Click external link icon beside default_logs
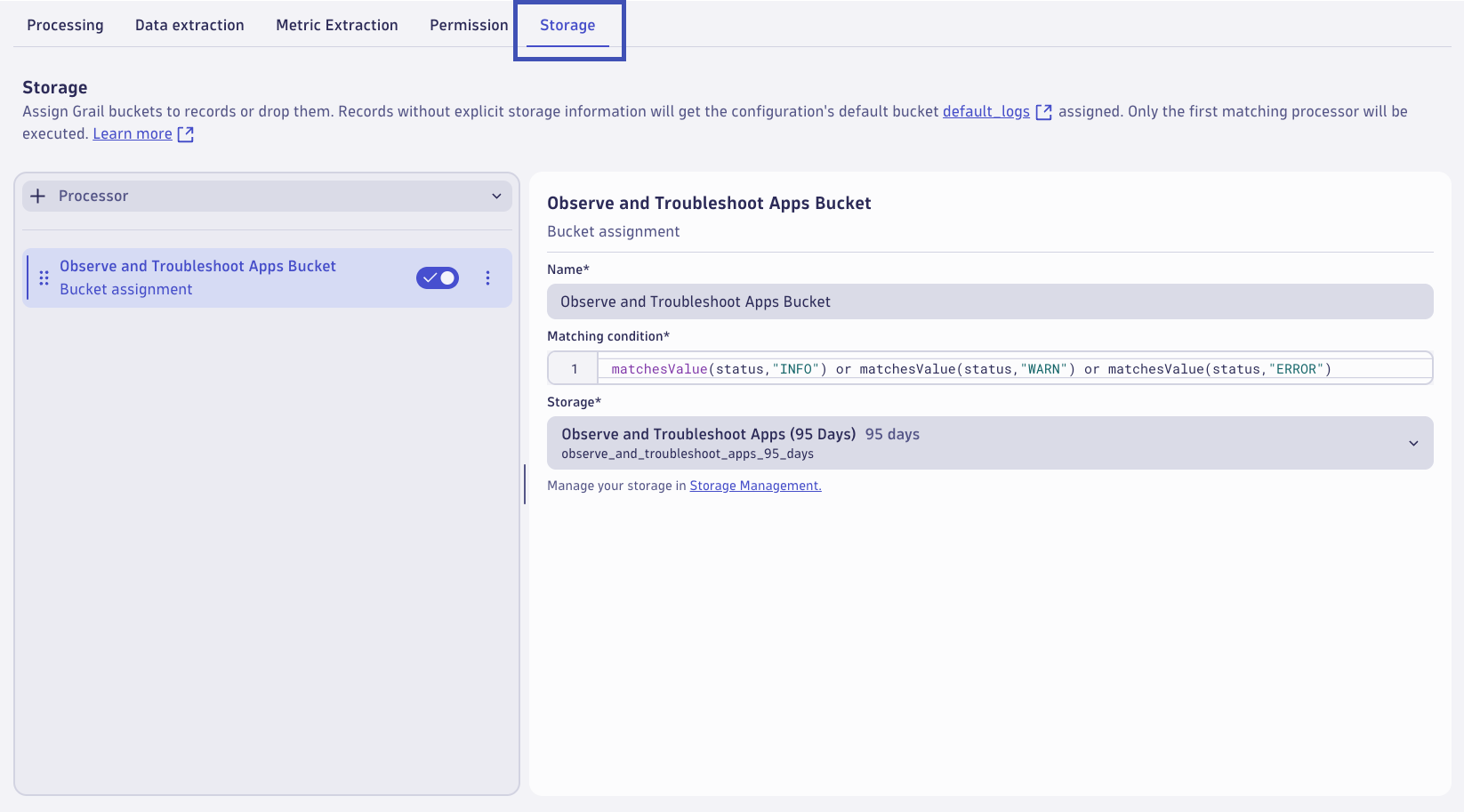The image size is (1464, 812). (x=1044, y=112)
